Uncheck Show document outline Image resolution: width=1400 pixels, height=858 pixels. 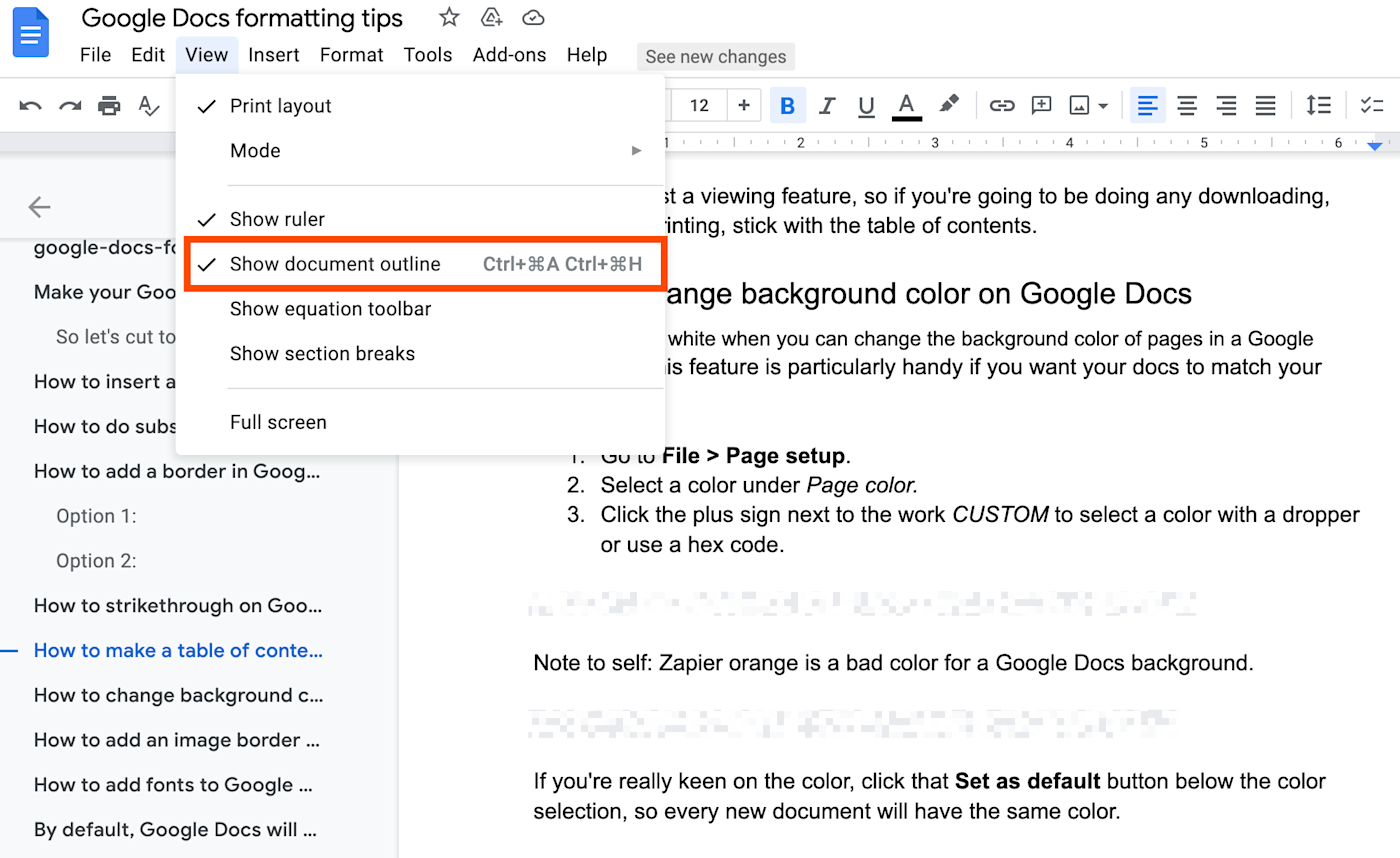coord(420,264)
